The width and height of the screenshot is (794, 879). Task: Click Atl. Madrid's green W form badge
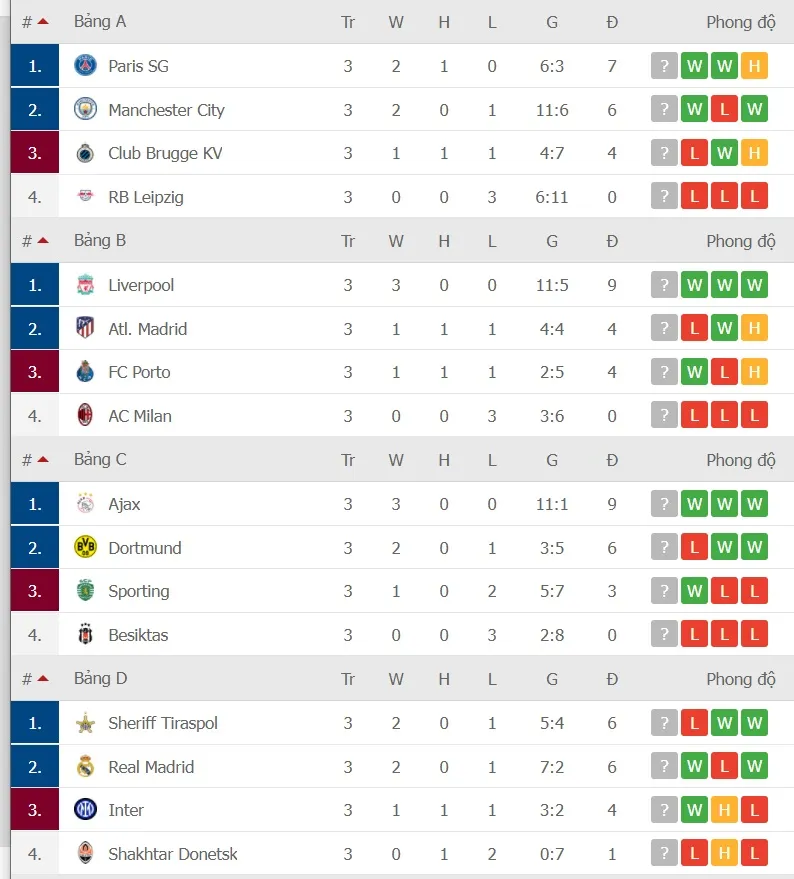[x=724, y=328]
